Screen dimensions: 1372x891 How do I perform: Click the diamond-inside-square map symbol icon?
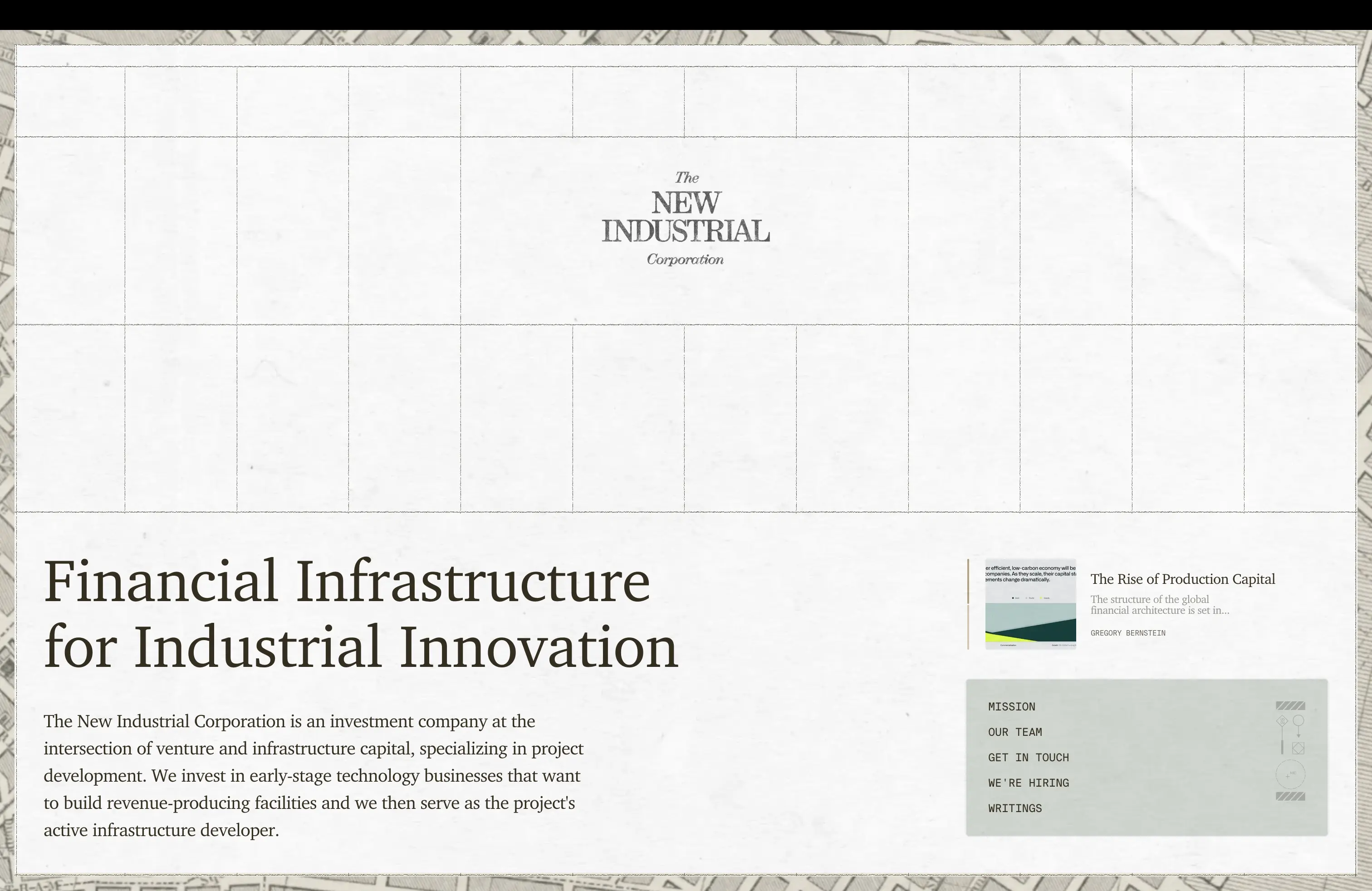[x=1298, y=748]
